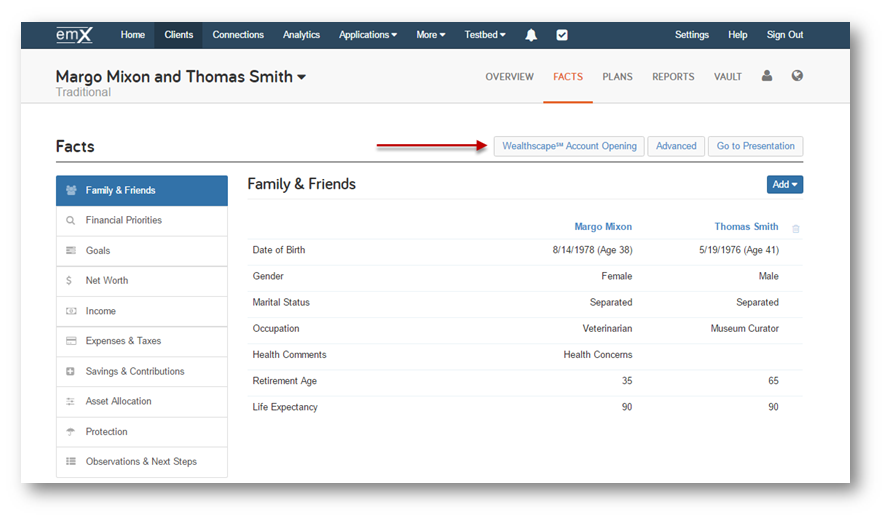The width and height of the screenshot is (885, 518).
Task: Click the Male gender value
Action: click(x=768, y=276)
